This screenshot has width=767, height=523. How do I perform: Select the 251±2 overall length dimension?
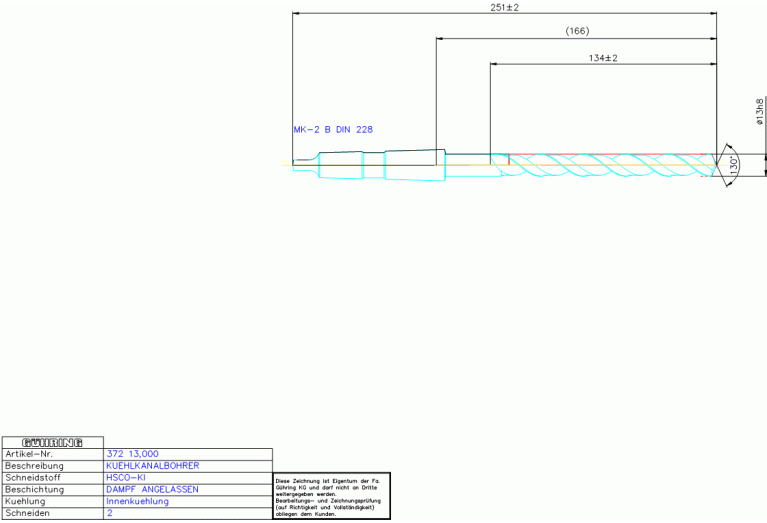point(503,7)
